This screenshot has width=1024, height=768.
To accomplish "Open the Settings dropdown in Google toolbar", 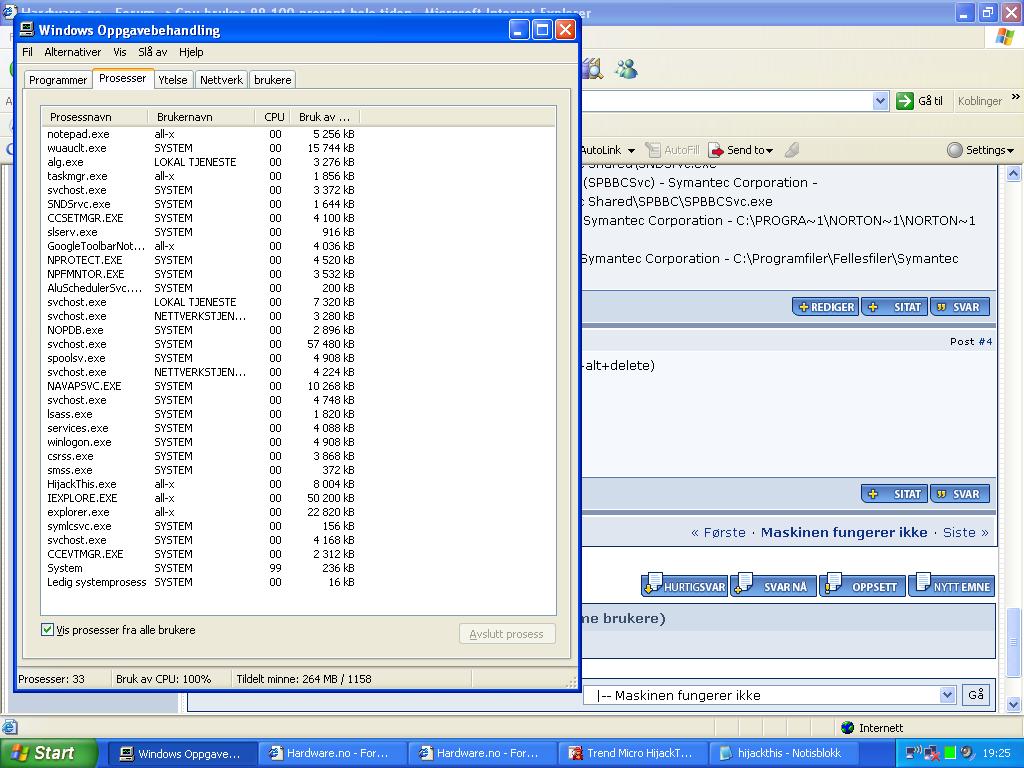I will pos(981,150).
